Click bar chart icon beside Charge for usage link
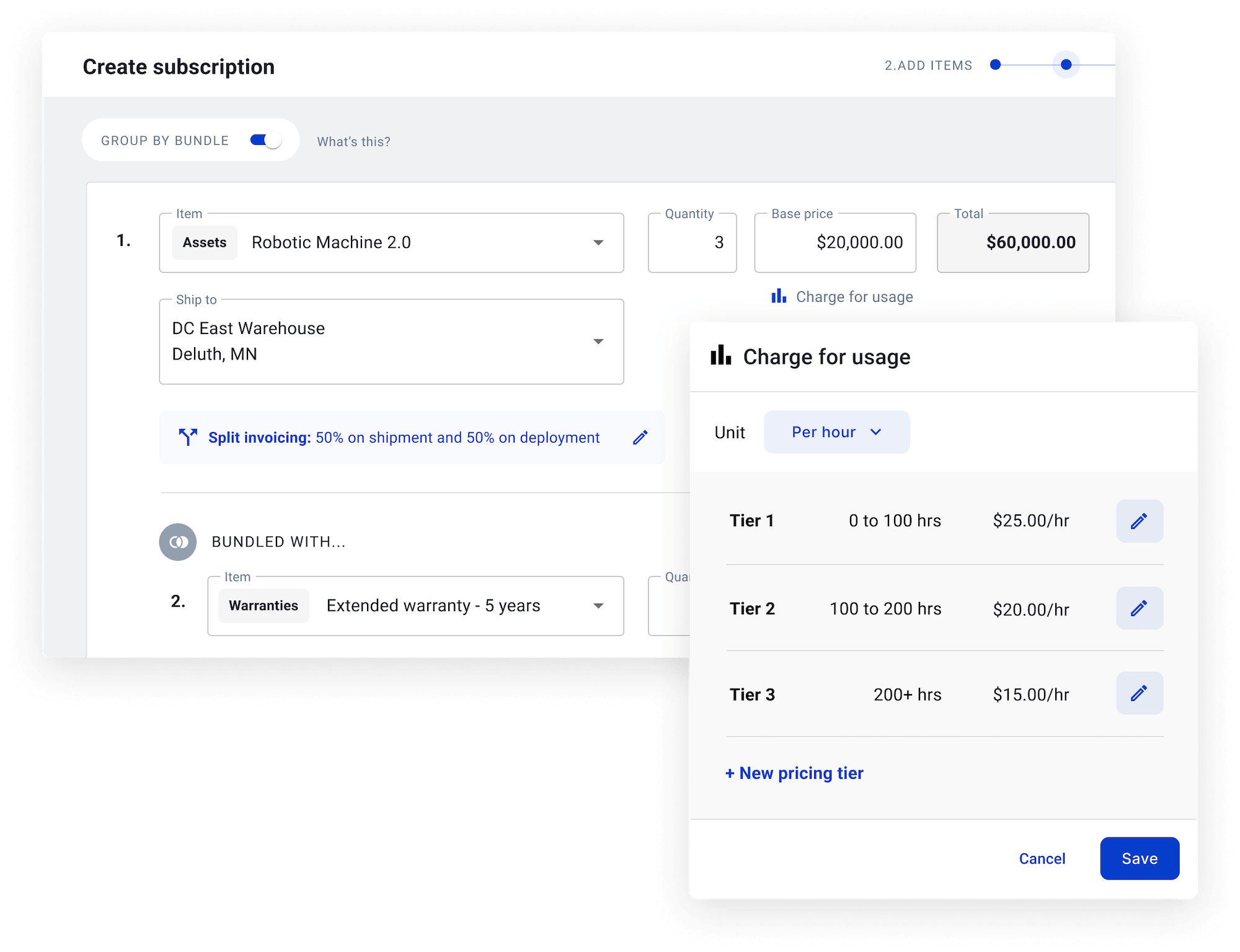 [x=779, y=296]
